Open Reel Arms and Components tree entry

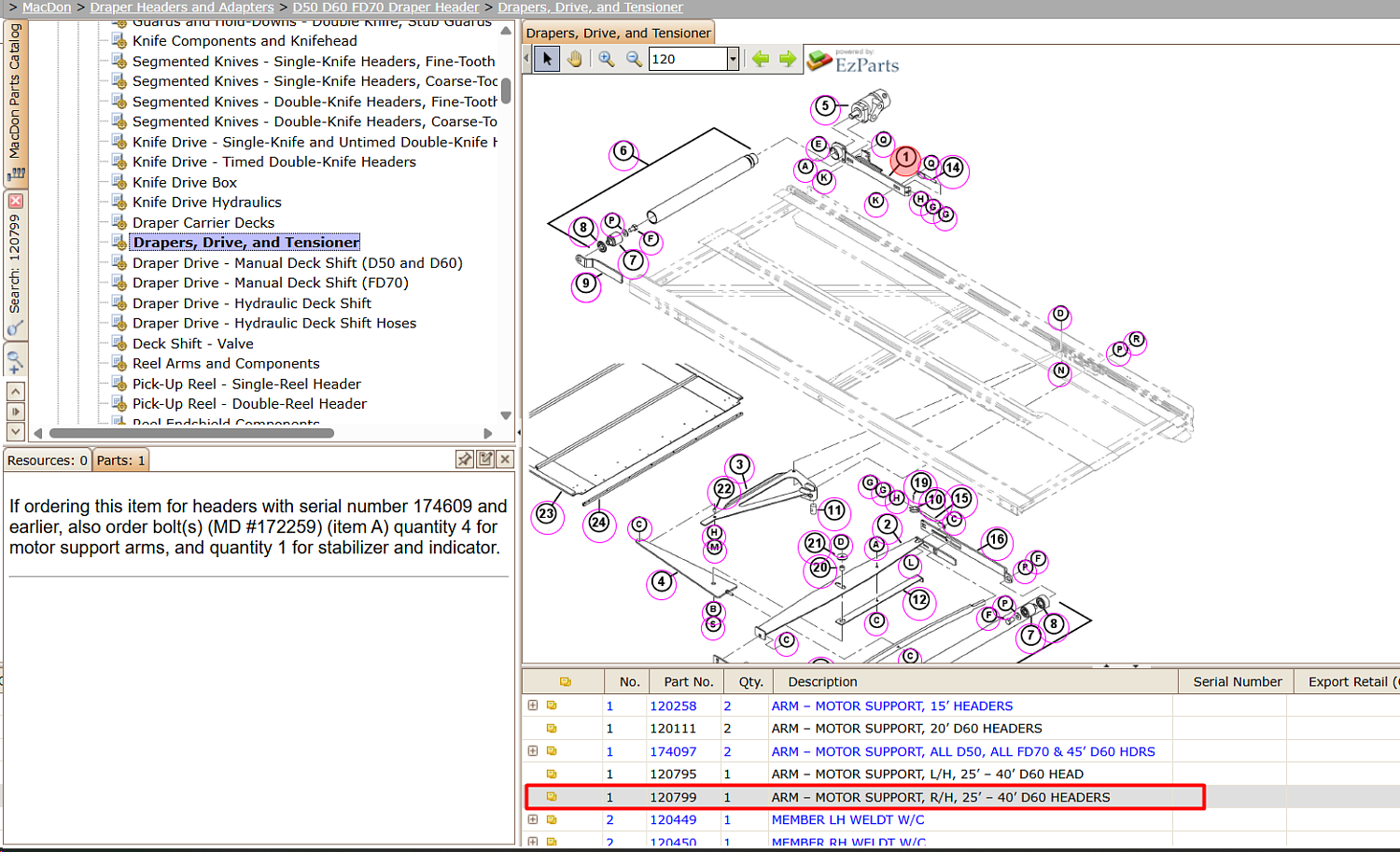(x=226, y=364)
